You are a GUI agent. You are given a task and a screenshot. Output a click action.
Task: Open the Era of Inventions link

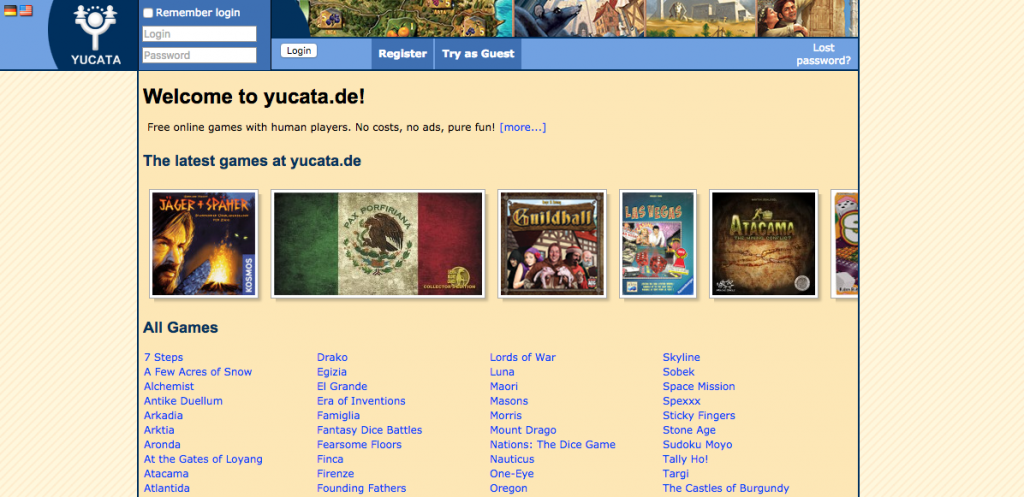[361, 401]
